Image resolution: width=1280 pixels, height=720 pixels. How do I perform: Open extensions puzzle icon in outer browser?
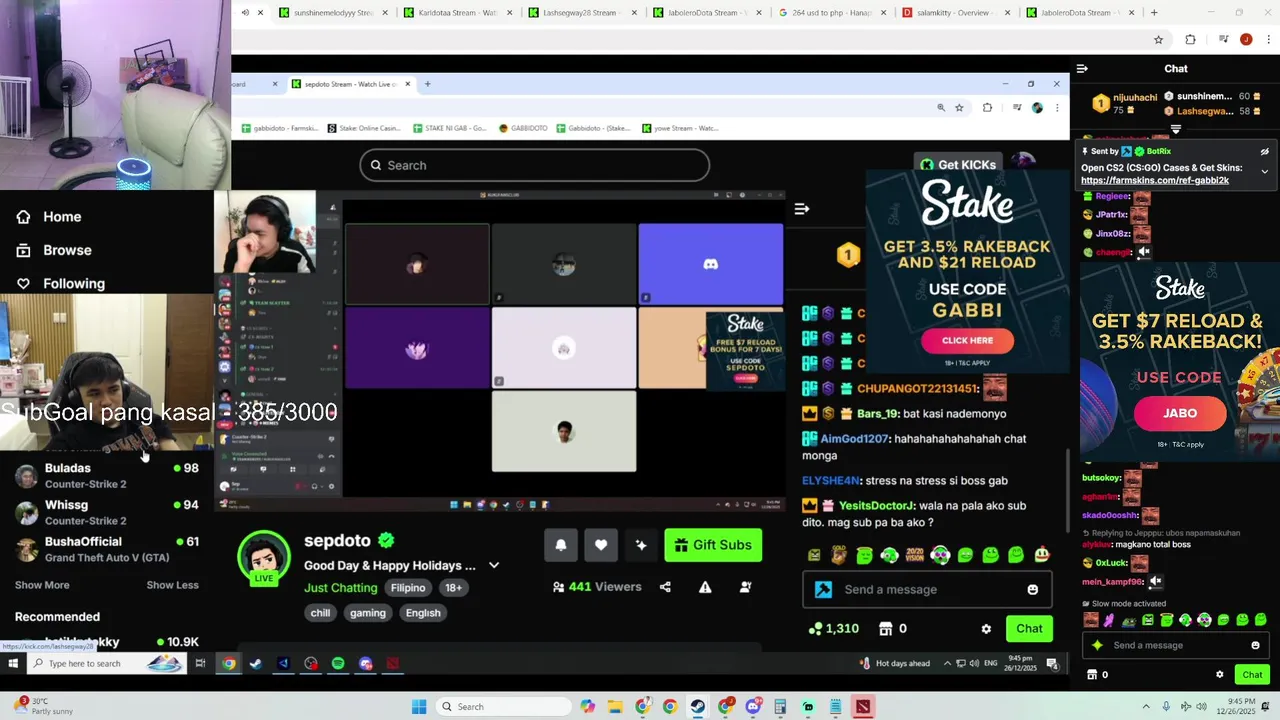click(1190, 40)
